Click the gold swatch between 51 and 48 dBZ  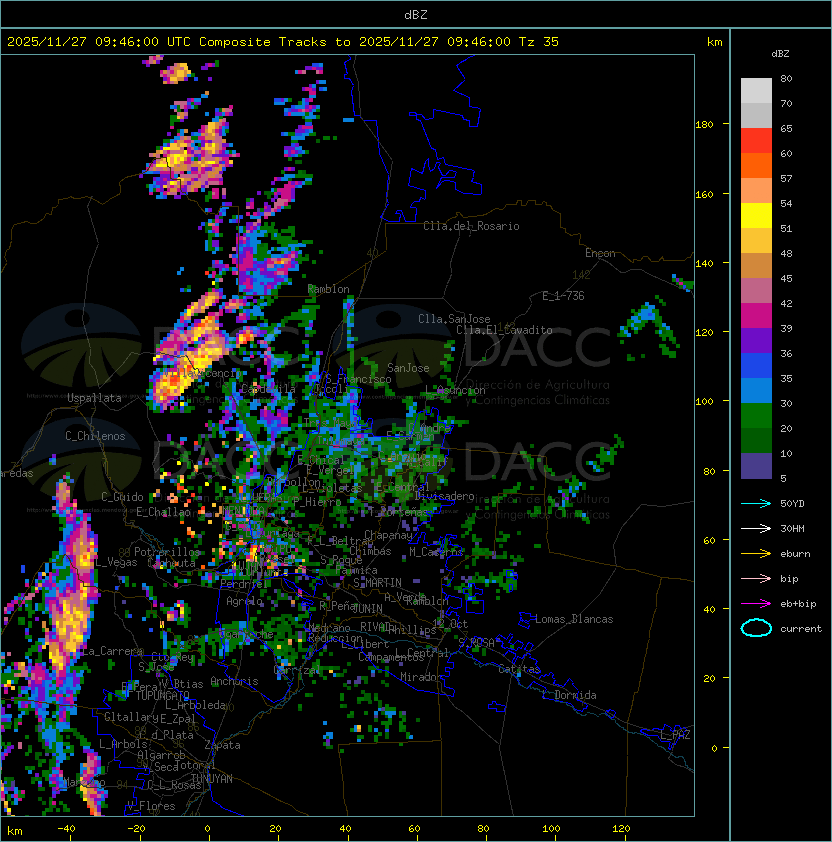point(756,241)
